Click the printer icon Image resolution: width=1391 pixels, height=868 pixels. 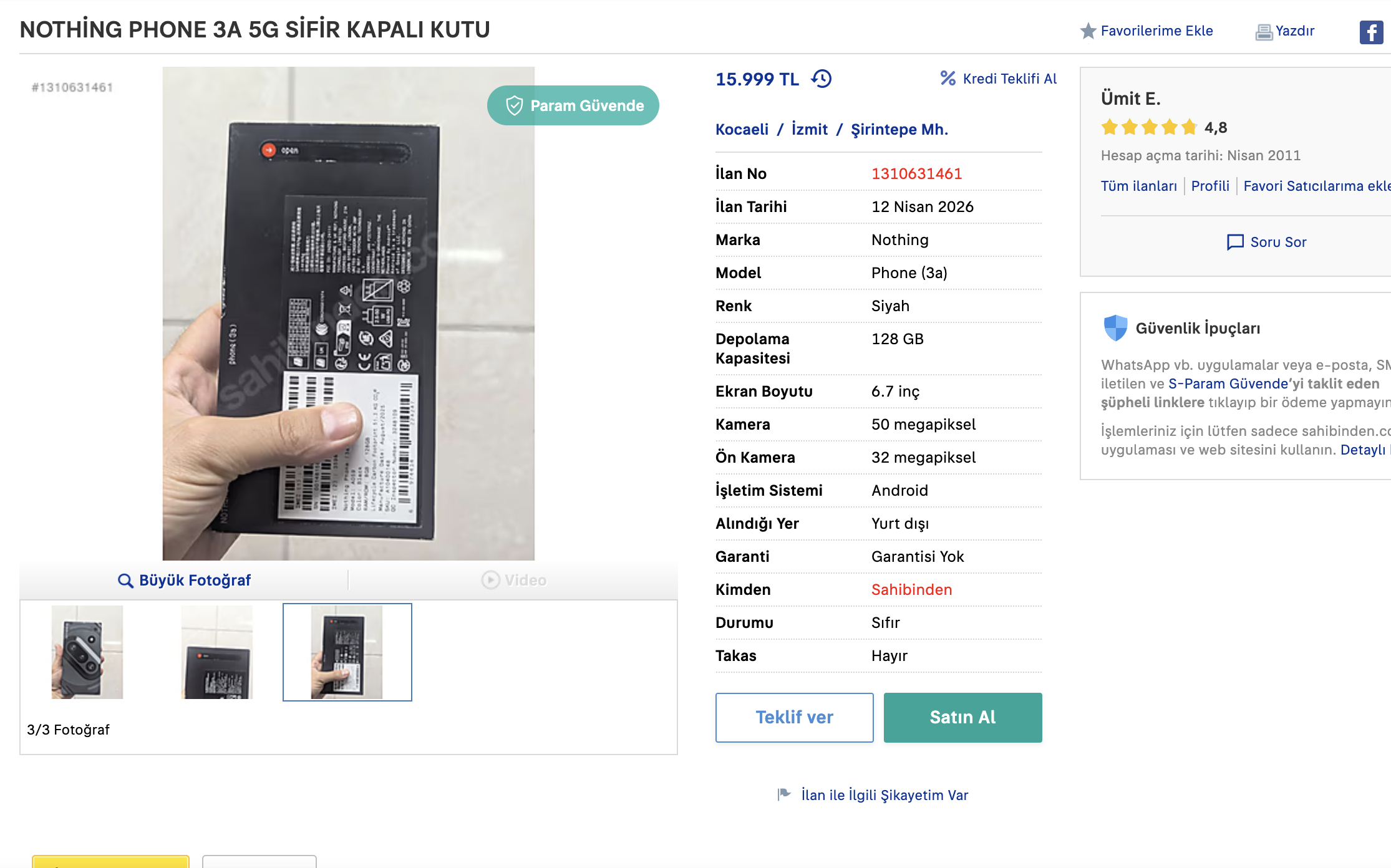click(1264, 32)
